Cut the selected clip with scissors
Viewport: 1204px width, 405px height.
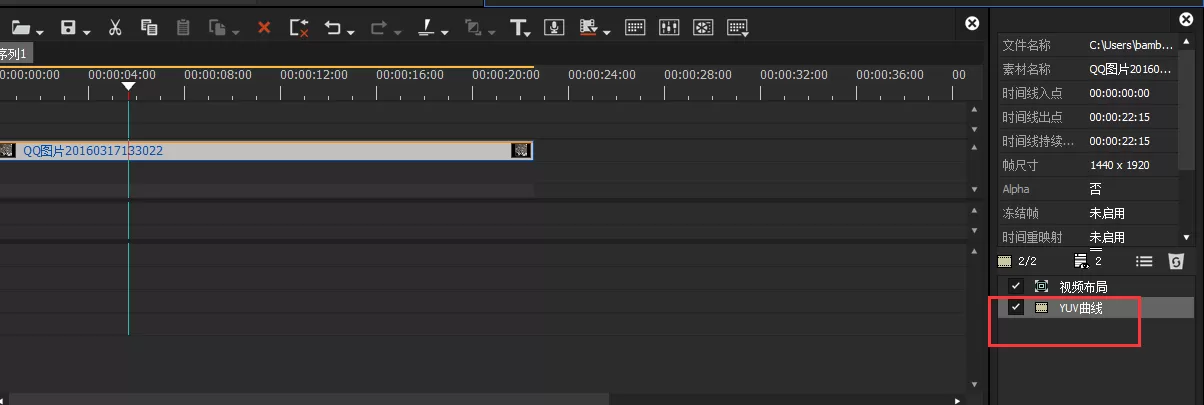pyautogui.click(x=115, y=28)
